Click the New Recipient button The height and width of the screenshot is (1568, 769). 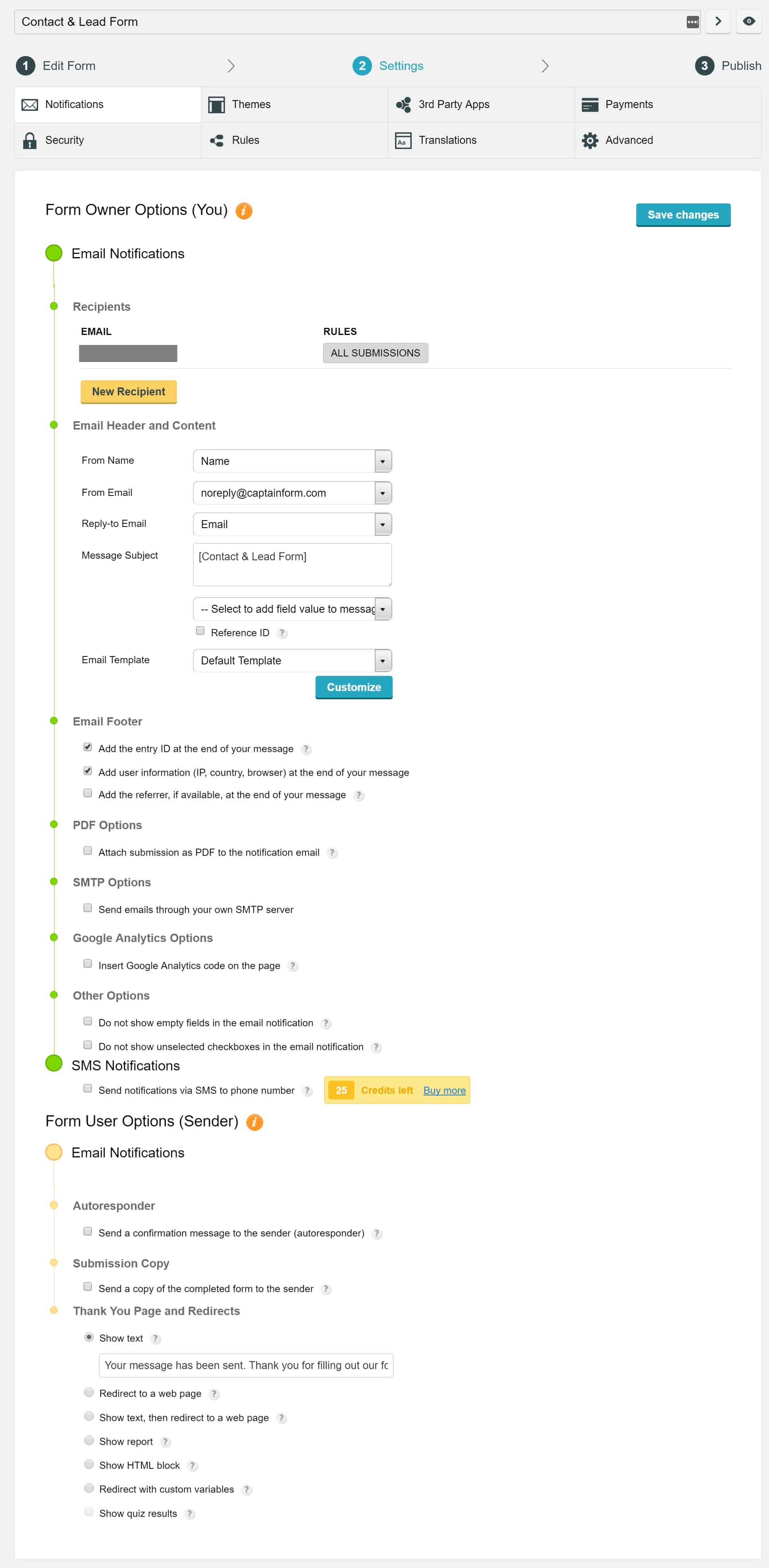tap(128, 391)
